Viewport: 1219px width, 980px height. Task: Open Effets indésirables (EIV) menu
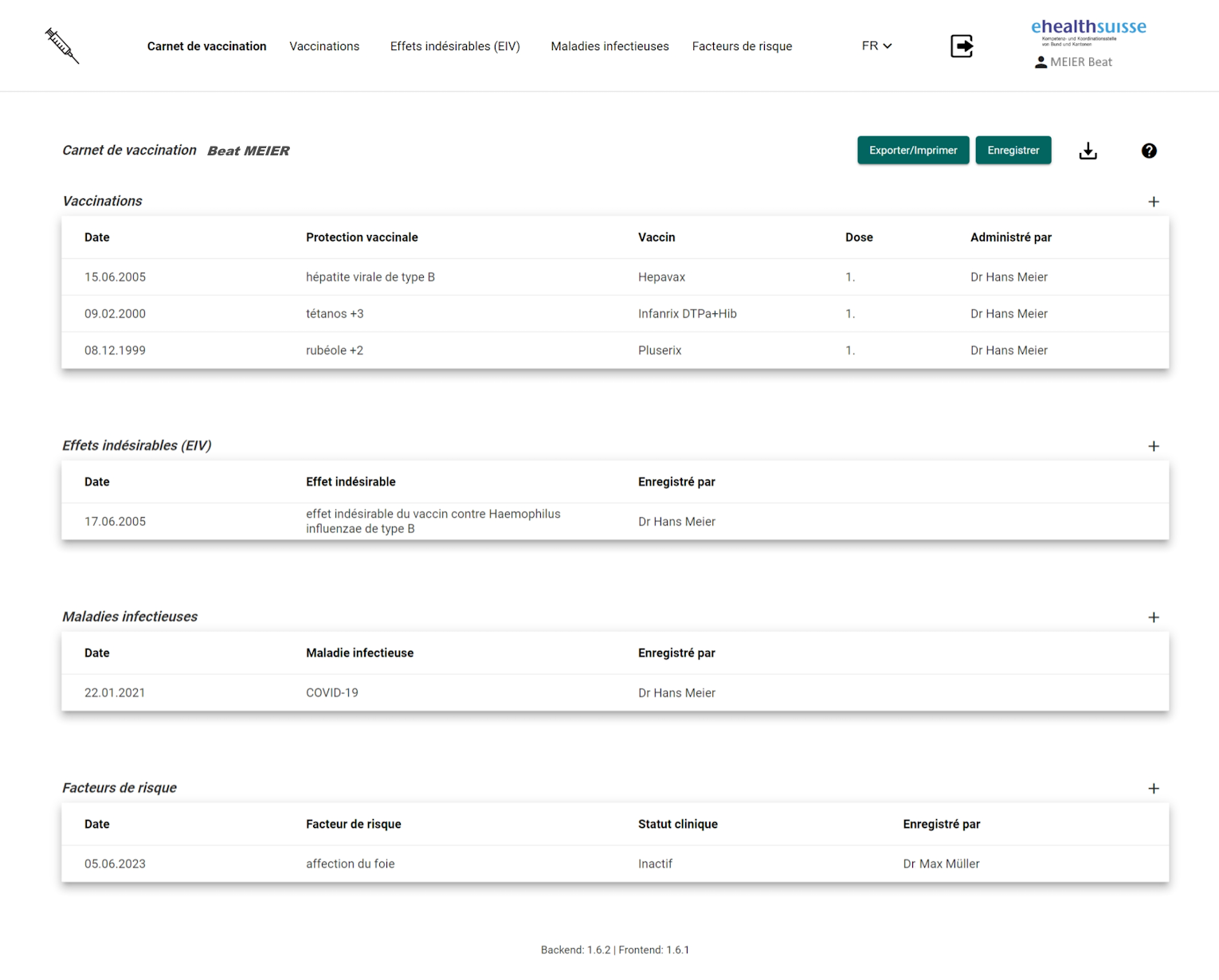[455, 46]
